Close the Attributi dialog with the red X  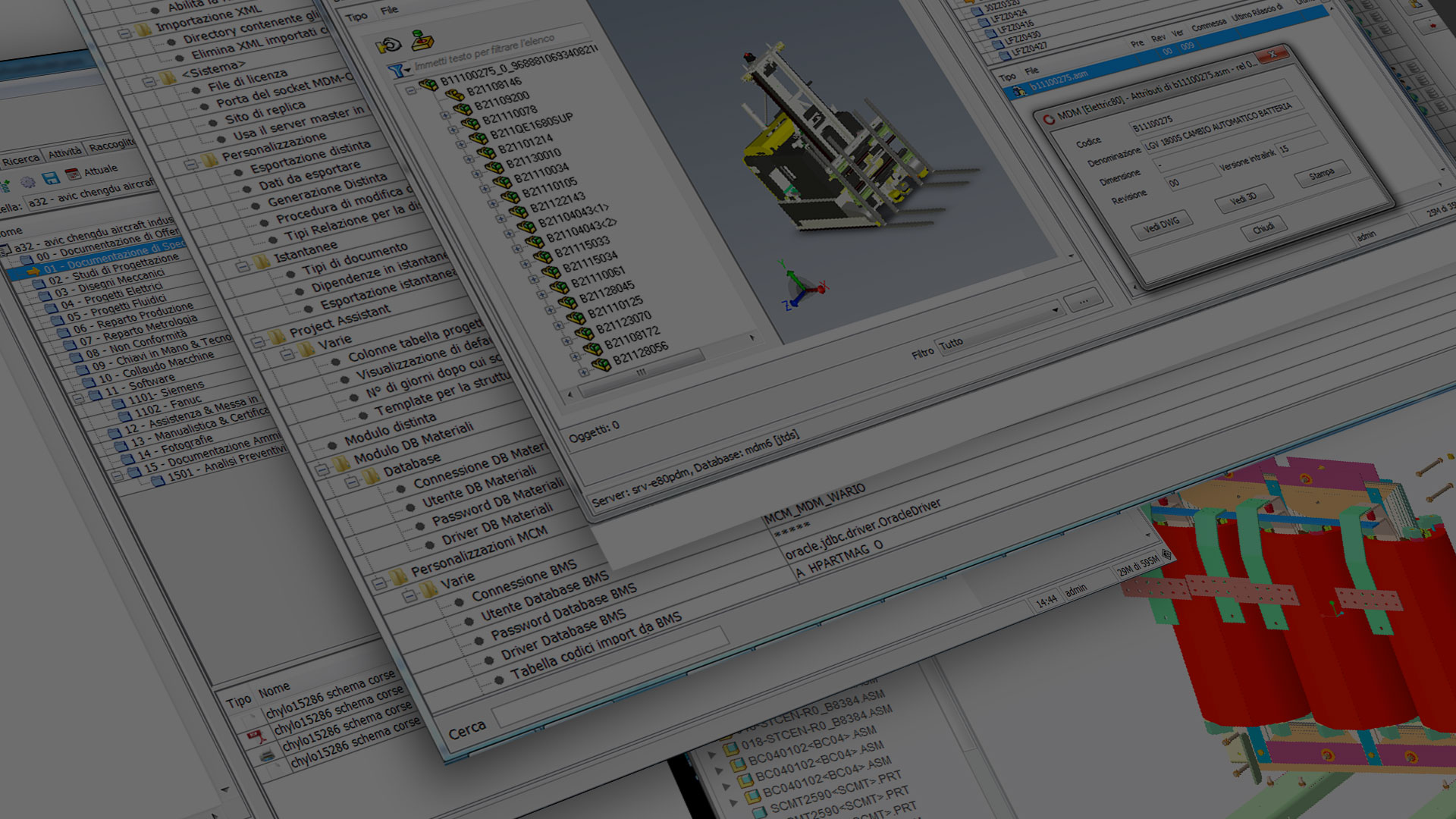pos(1272,54)
